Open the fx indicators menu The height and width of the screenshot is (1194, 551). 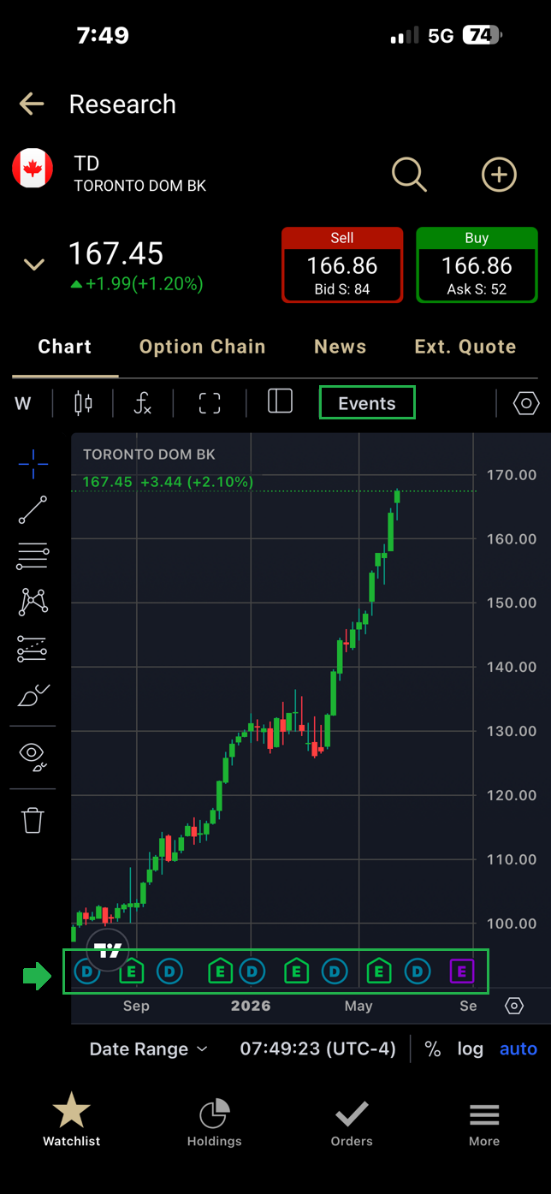[x=142, y=403]
